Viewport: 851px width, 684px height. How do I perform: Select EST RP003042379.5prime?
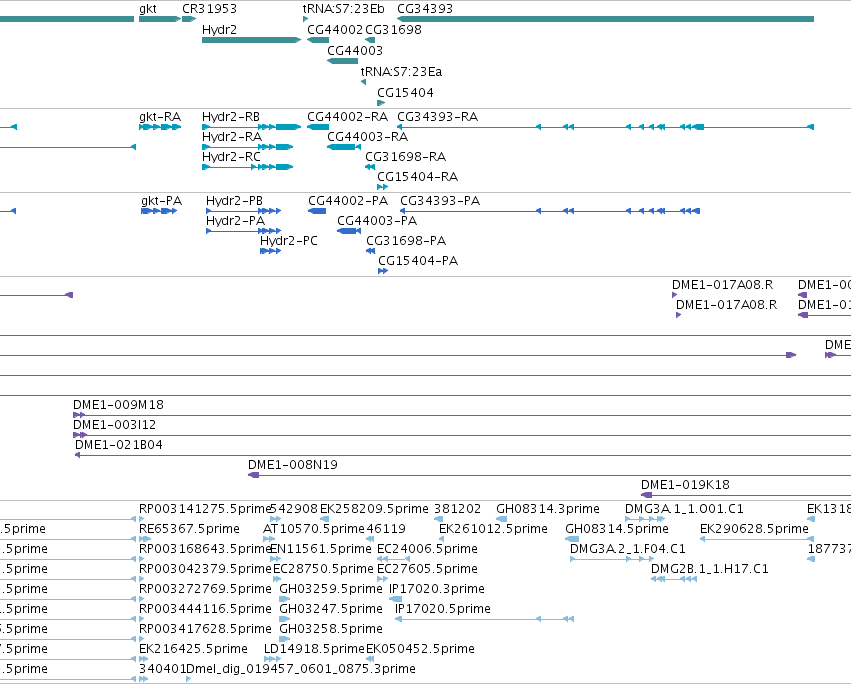tap(205, 569)
